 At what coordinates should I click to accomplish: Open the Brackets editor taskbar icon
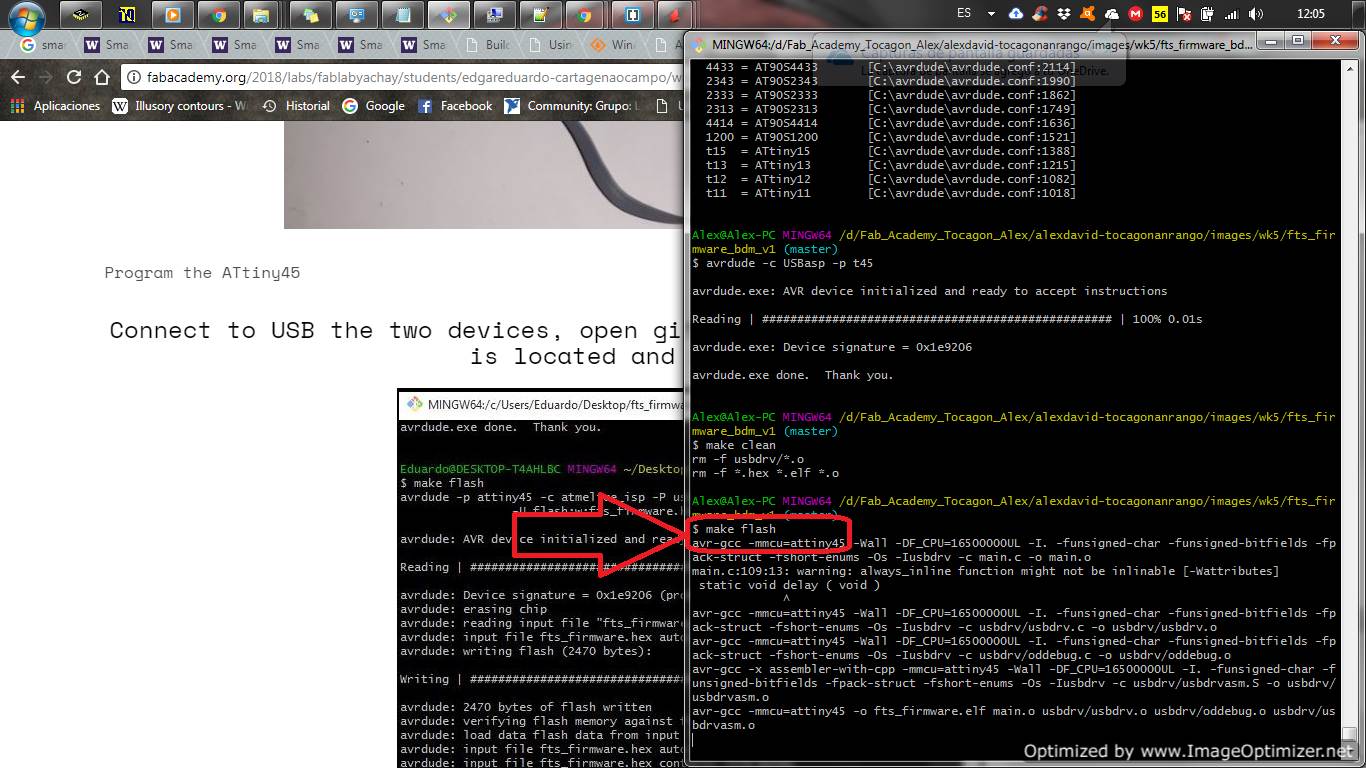pyautogui.click(x=633, y=15)
